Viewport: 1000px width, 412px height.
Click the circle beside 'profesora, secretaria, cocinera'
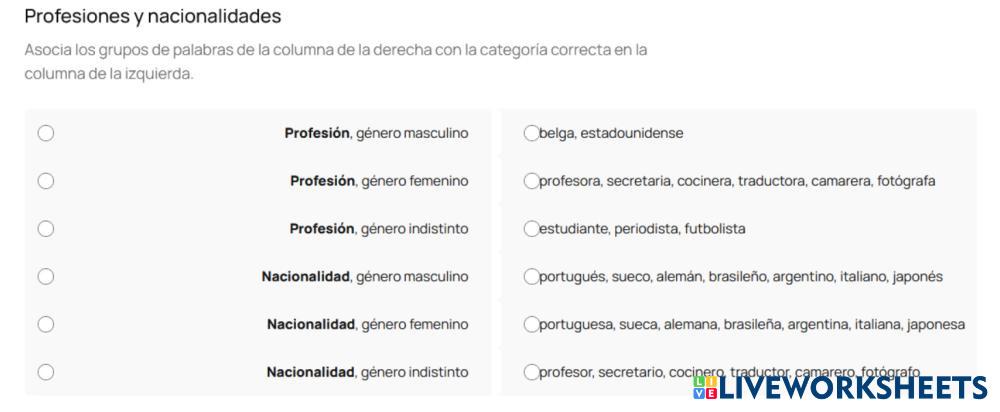(531, 181)
